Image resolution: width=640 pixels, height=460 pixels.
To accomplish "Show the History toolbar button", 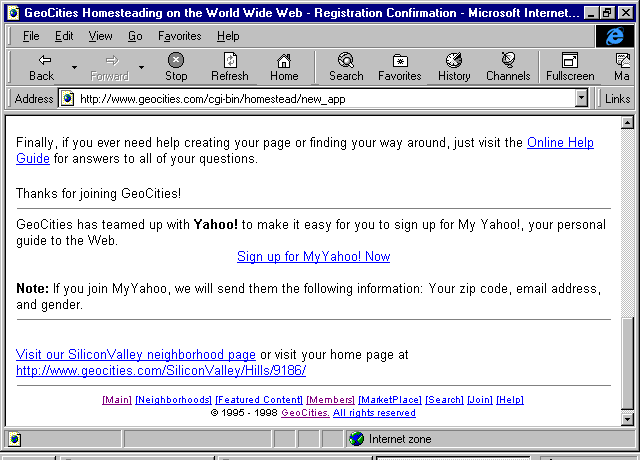I will (x=454, y=67).
